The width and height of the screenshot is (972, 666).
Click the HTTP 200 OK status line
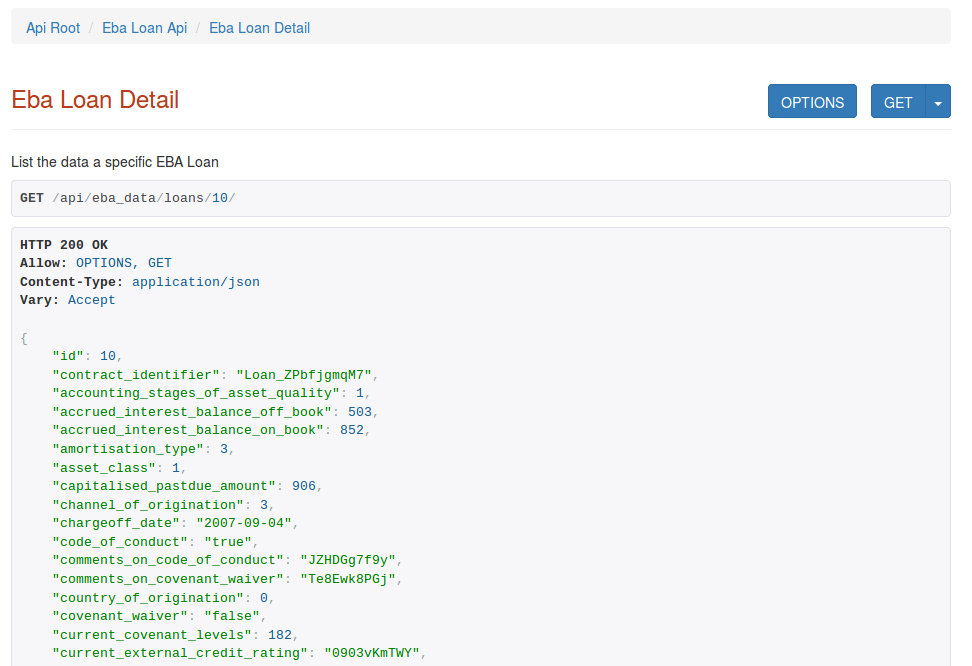tap(64, 245)
